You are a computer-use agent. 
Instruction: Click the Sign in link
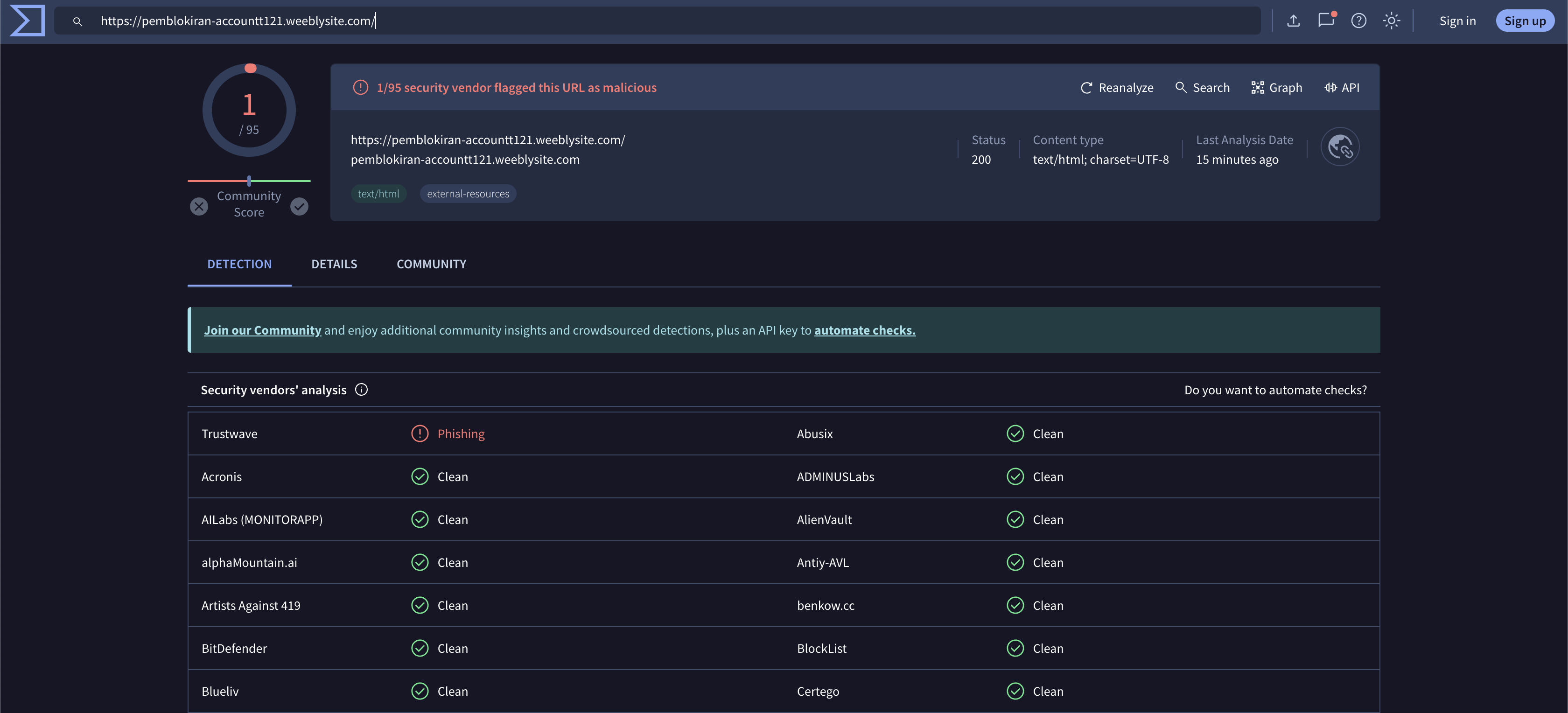pyautogui.click(x=1457, y=21)
